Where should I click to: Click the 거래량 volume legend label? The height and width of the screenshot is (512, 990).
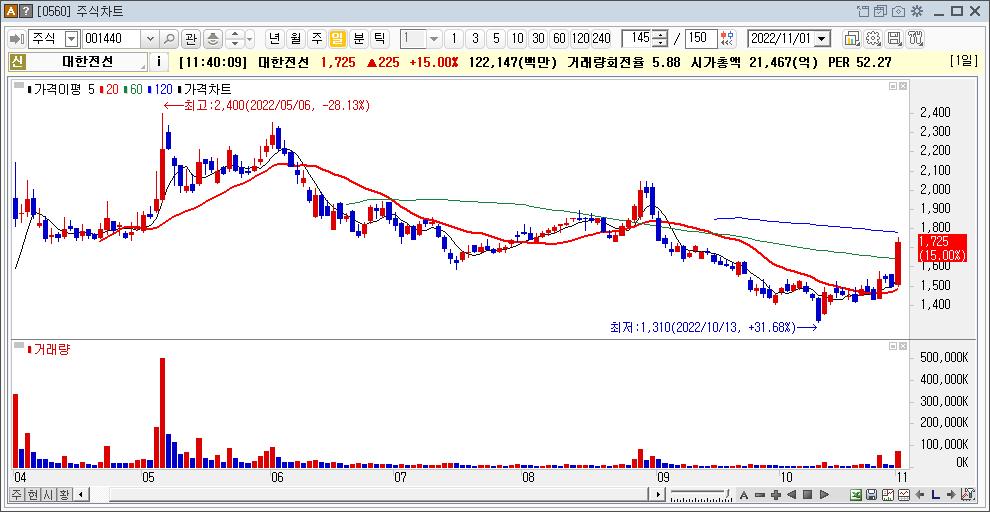pyautogui.click(x=52, y=349)
